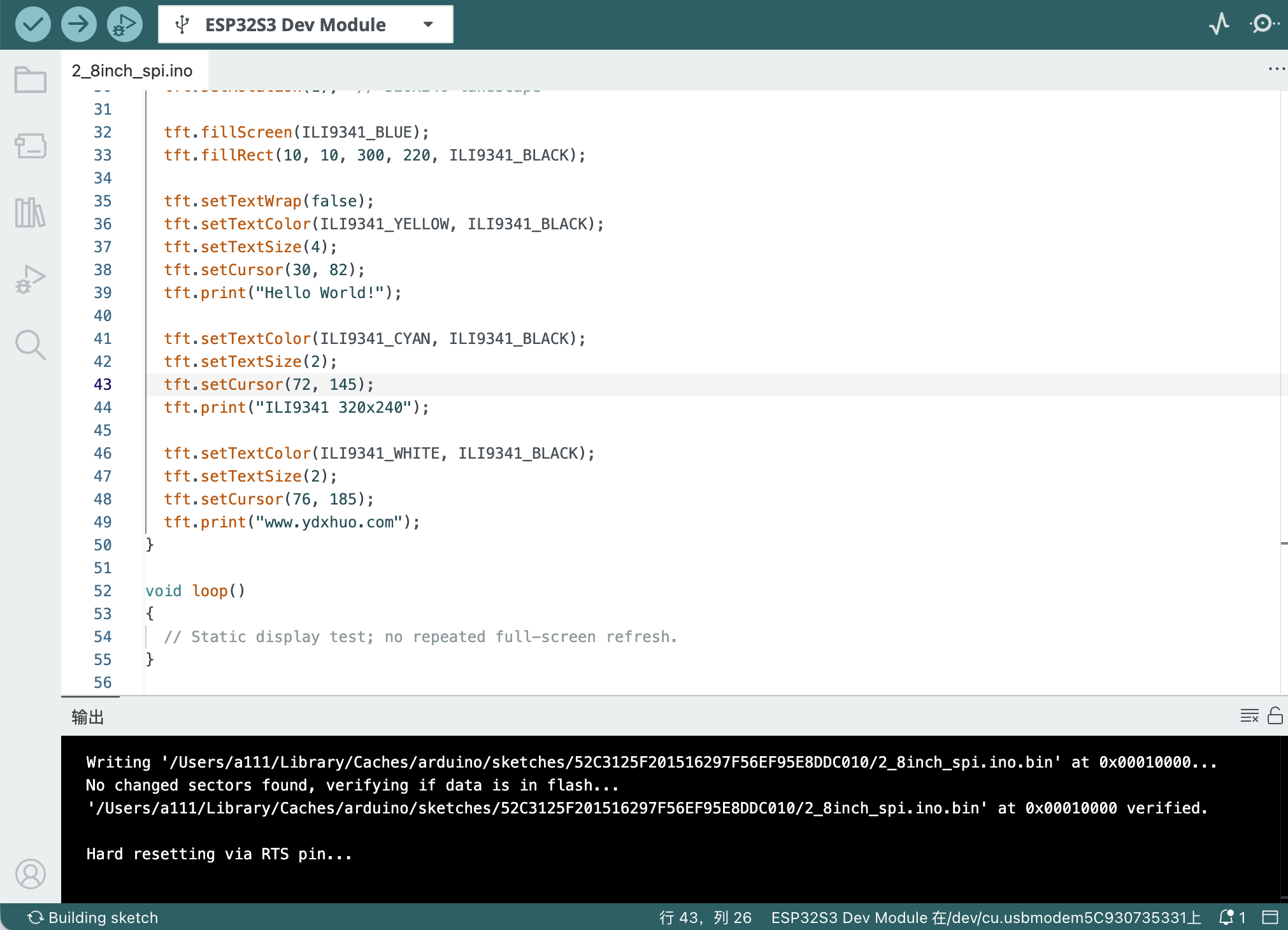Click the No changed sectors found output line

[352, 785]
